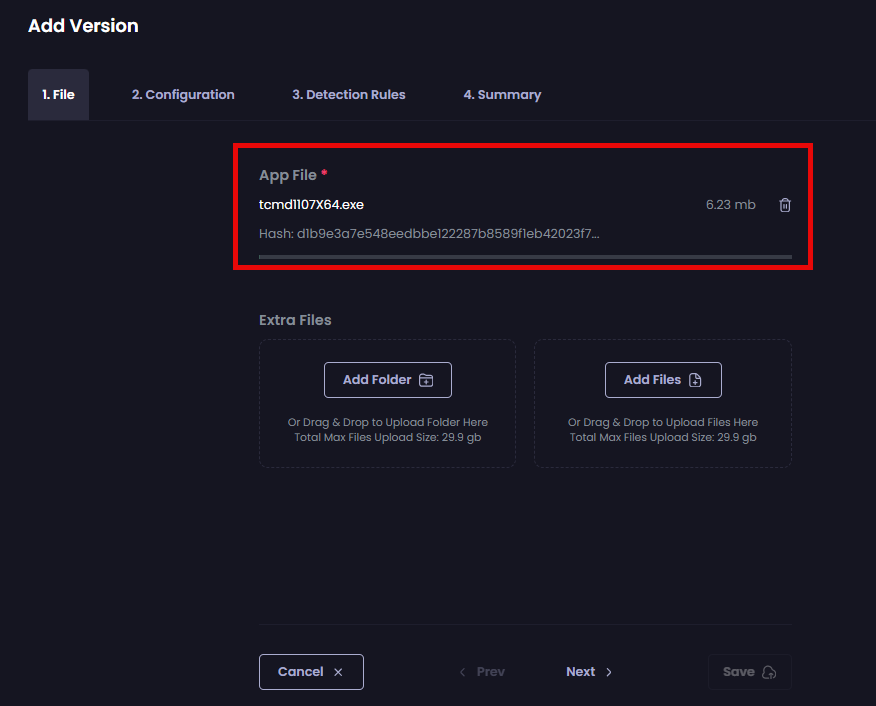Click the red asterisk next to App File
This screenshot has width=876, height=706.
click(326, 171)
